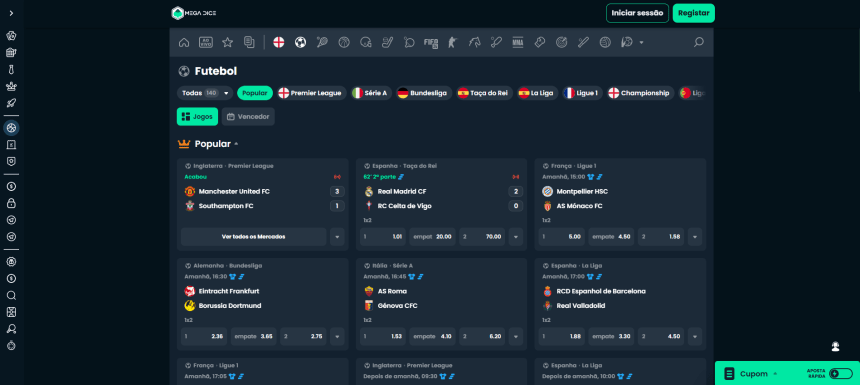The image size is (860, 385).
Task: Toggle the Aposta Rápida switch
Action: pos(841,373)
